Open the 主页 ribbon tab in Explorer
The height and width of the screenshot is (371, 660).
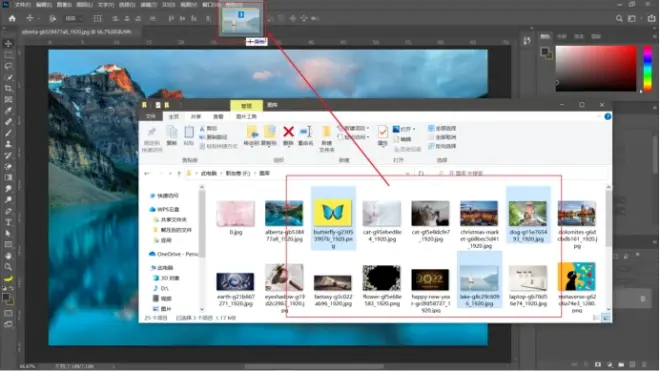173,117
